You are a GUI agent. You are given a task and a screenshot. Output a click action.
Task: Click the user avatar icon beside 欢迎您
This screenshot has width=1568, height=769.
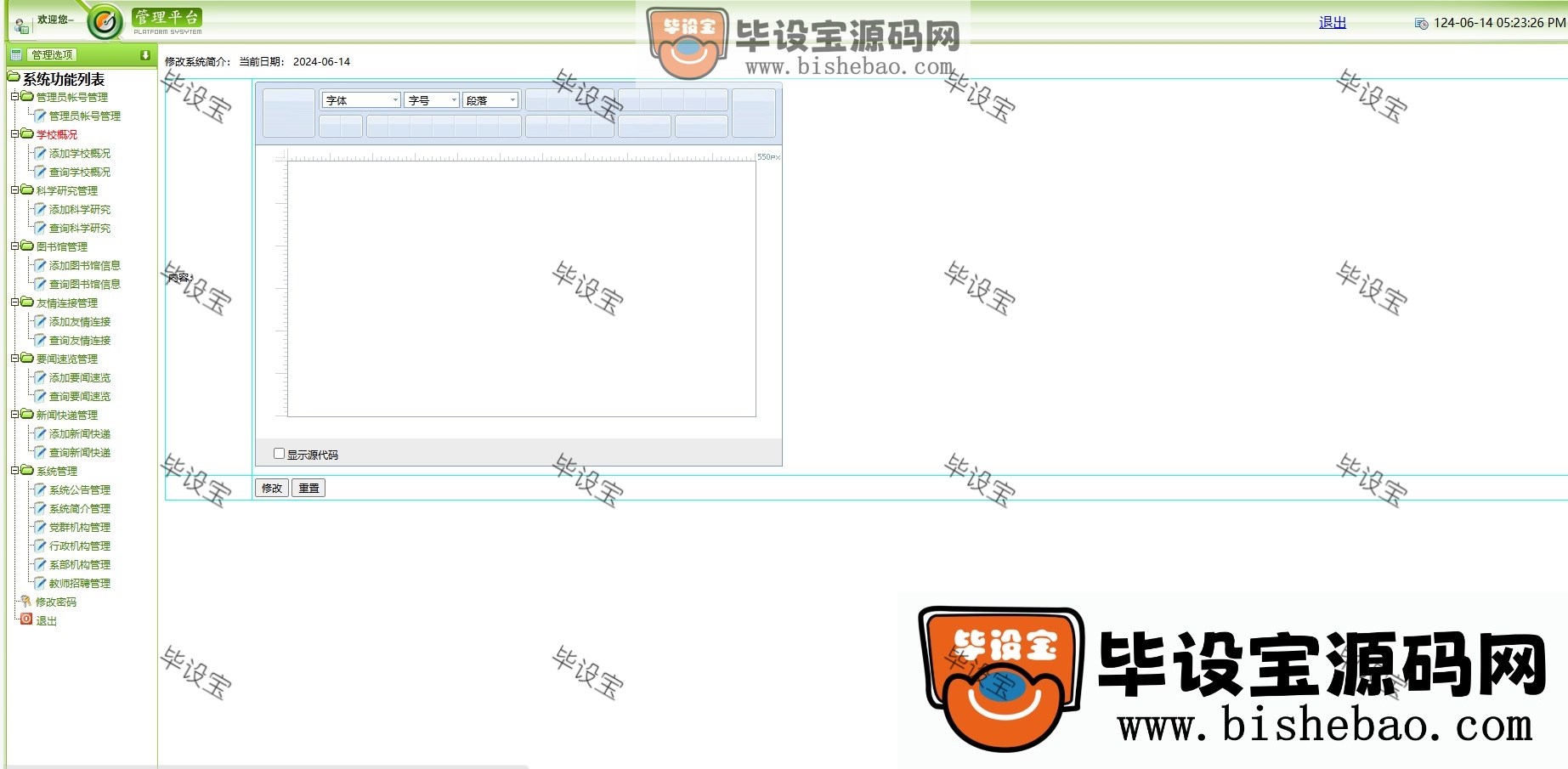pyautogui.click(x=21, y=26)
